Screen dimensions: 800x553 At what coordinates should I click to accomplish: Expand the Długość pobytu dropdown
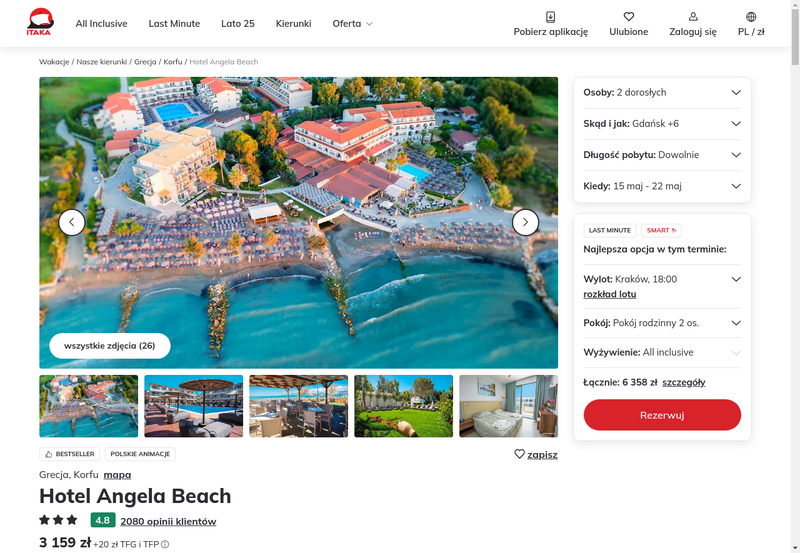click(x=662, y=155)
